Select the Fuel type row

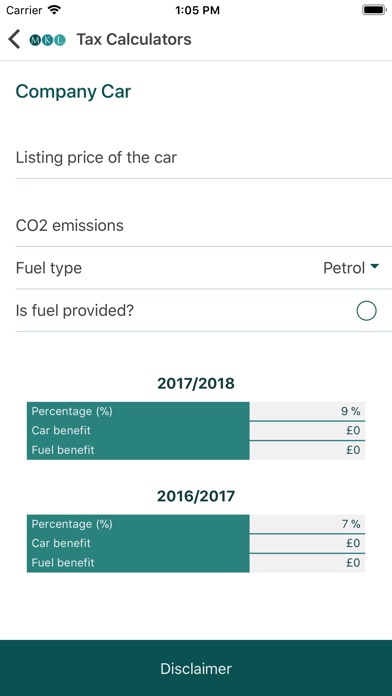(203, 268)
